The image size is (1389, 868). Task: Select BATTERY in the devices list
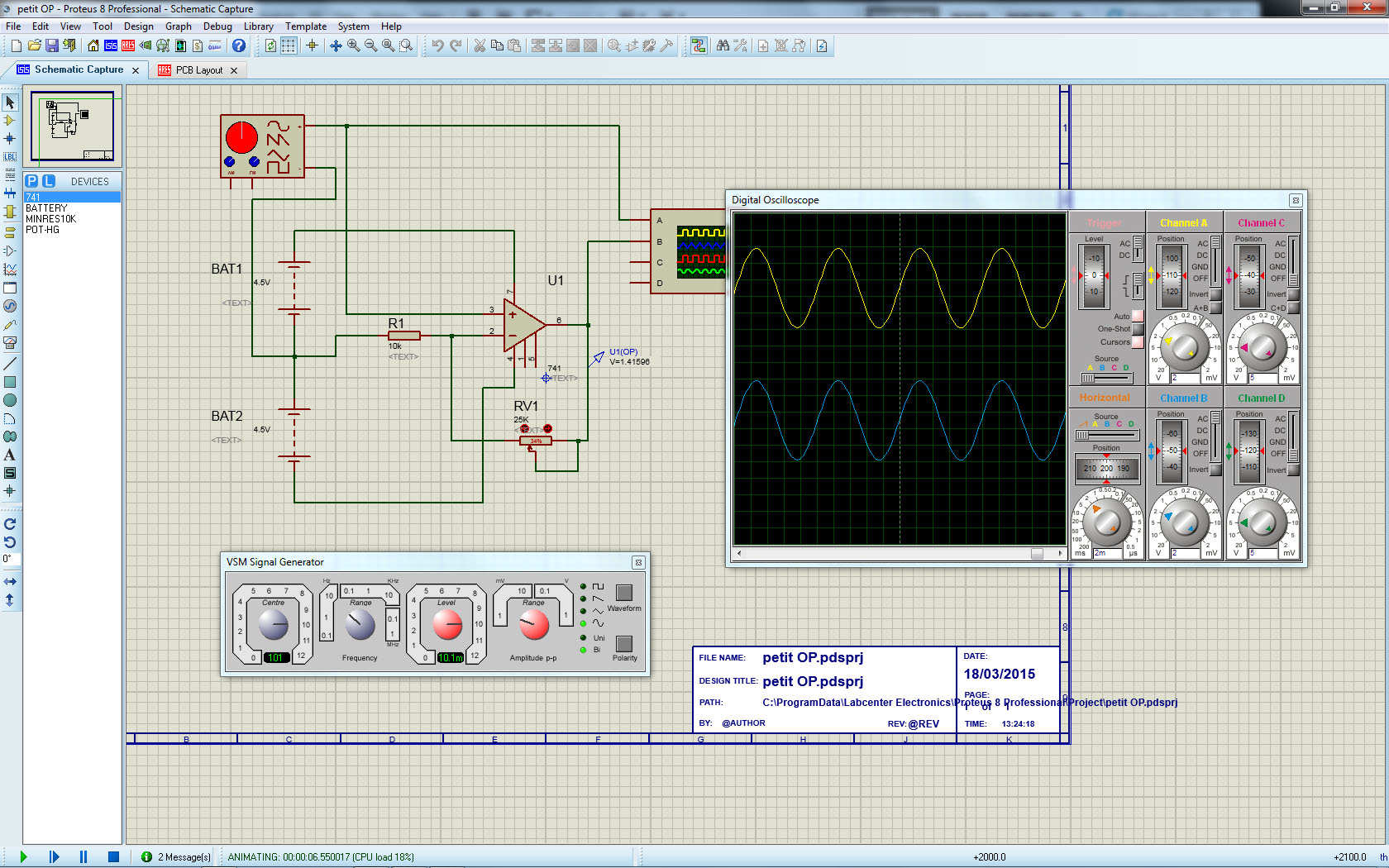click(x=46, y=208)
